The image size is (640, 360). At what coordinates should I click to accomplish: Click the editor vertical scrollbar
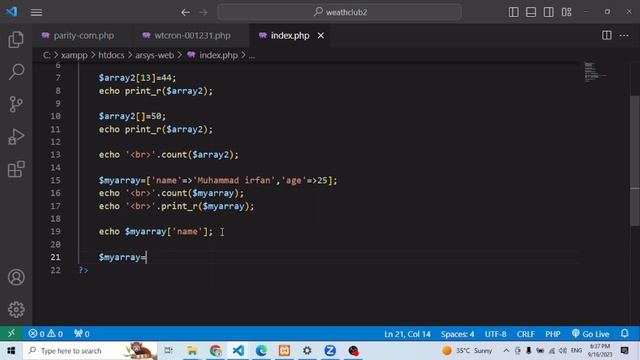click(635, 160)
